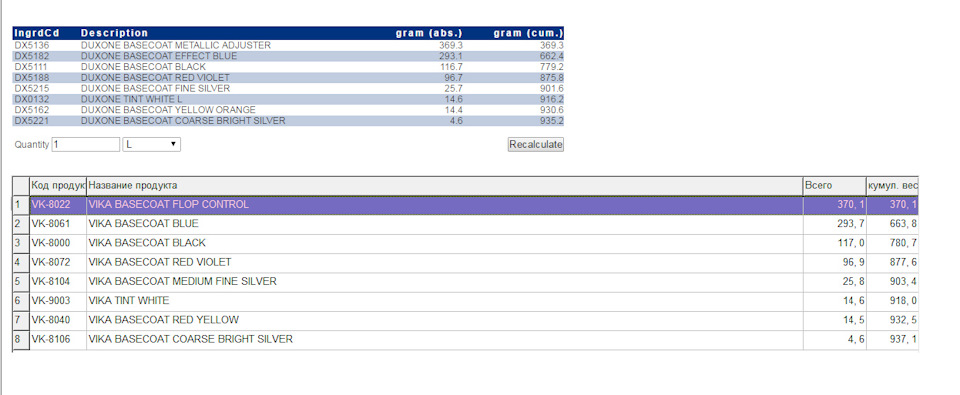Select the VK-8061 product code cell
Image resolution: width=960 pixels, height=395 pixels.
pyautogui.click(x=58, y=224)
